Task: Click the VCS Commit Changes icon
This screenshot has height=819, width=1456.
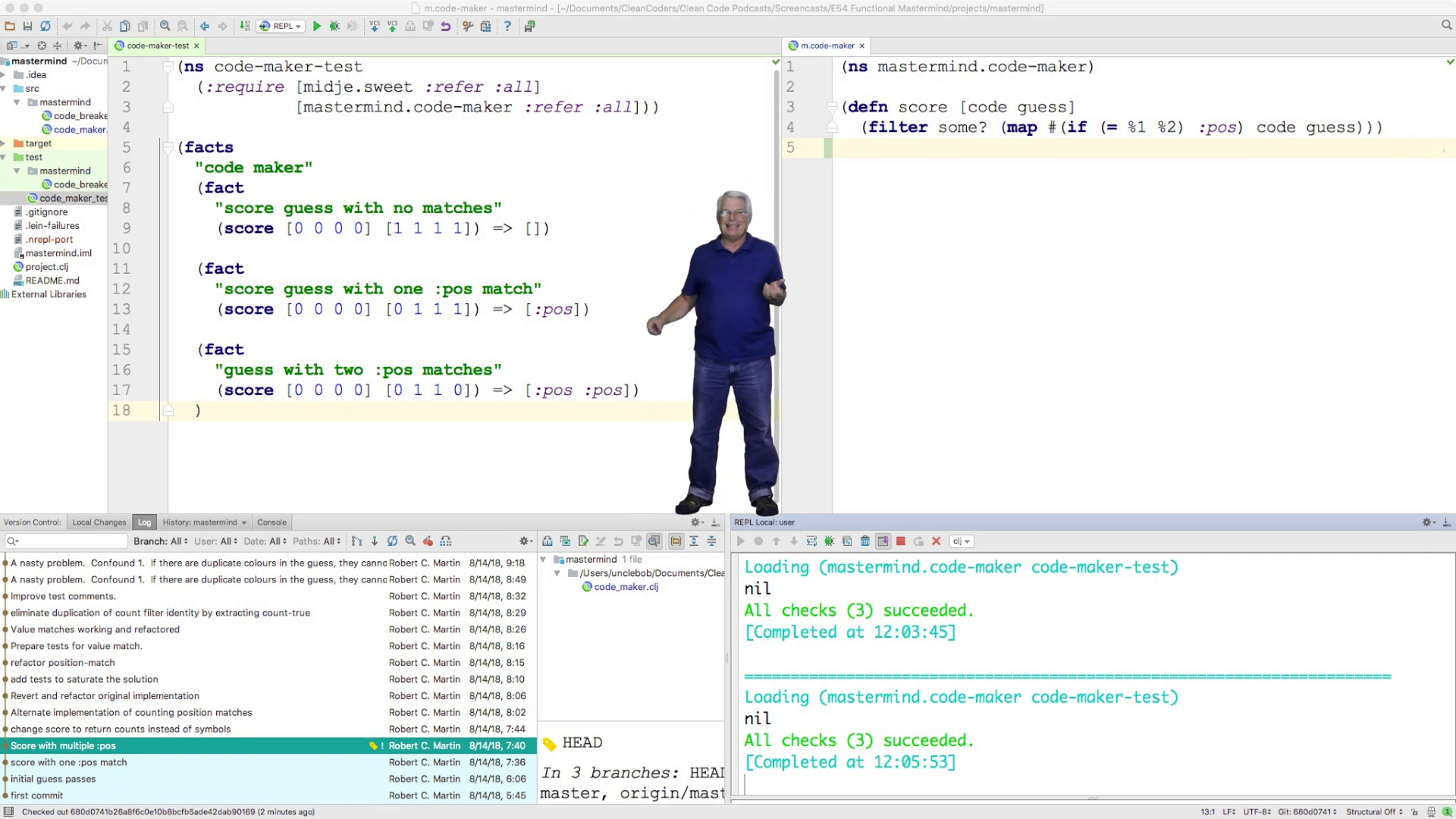Action: click(x=392, y=26)
